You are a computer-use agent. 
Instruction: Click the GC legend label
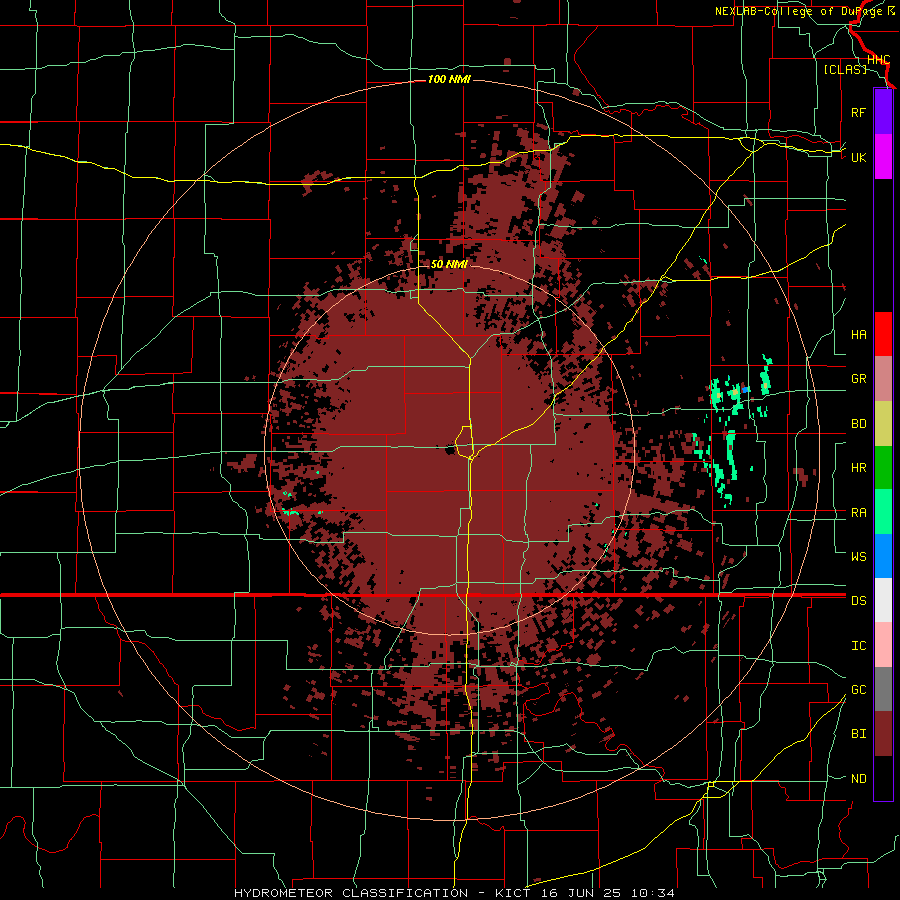pyautogui.click(x=858, y=690)
